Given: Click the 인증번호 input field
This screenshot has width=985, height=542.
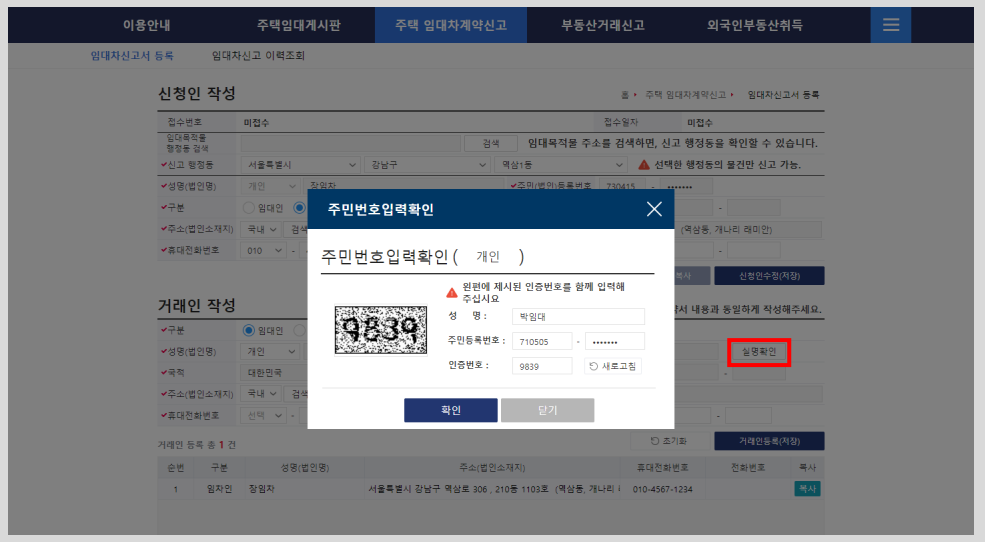Looking at the screenshot, I should coord(541,366).
